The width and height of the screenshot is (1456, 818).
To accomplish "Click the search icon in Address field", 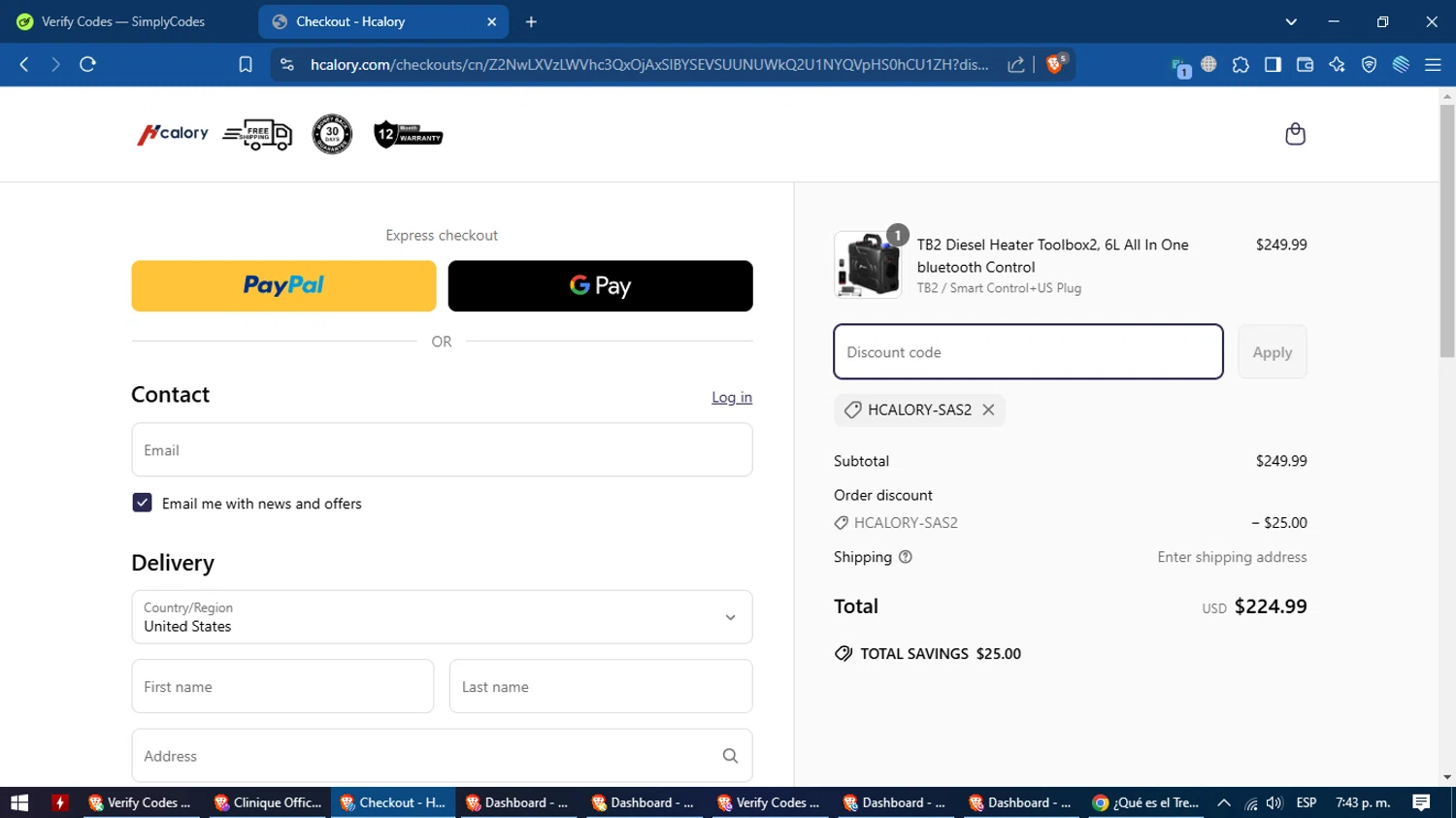I will (730, 756).
